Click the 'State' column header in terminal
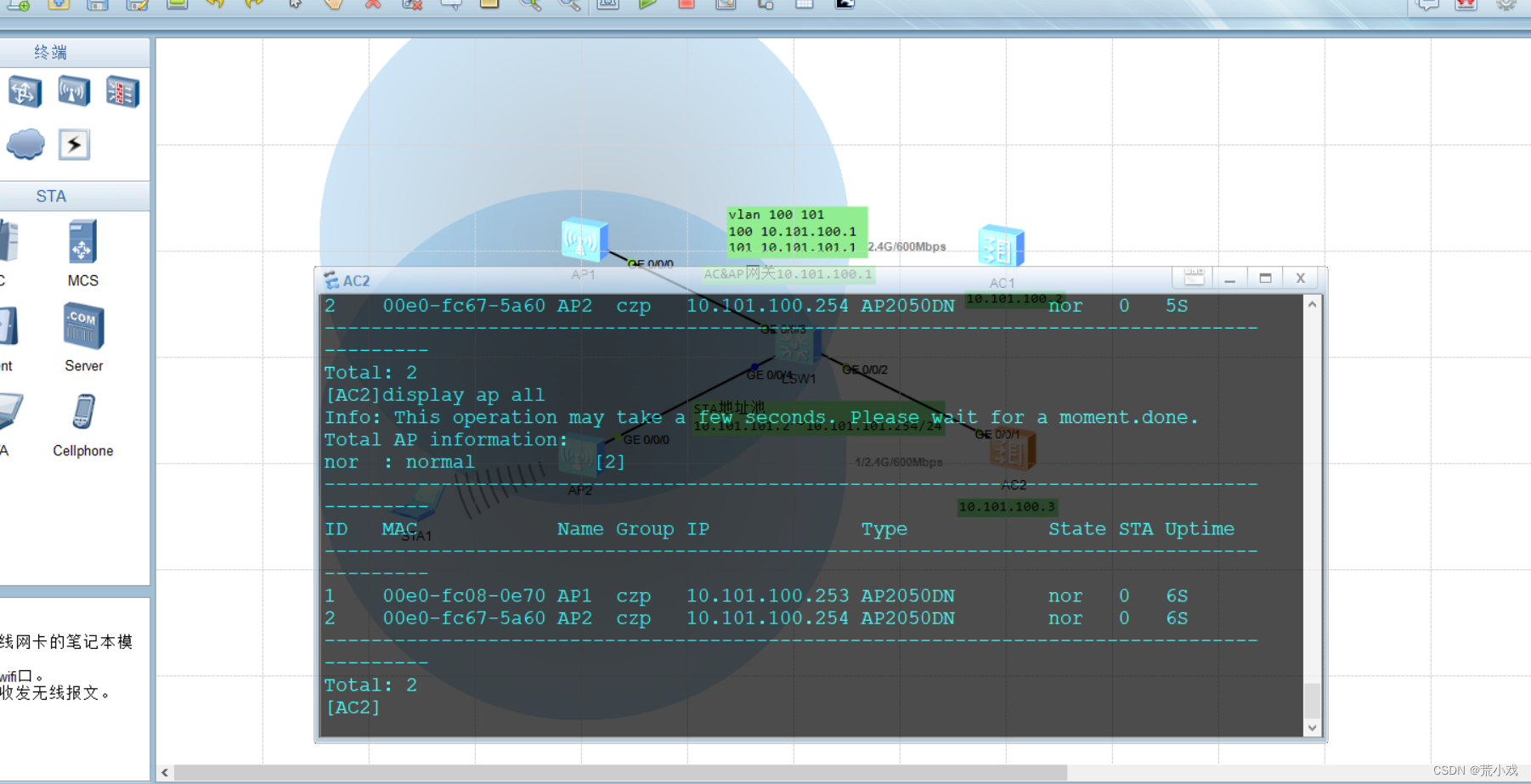 (x=1076, y=529)
